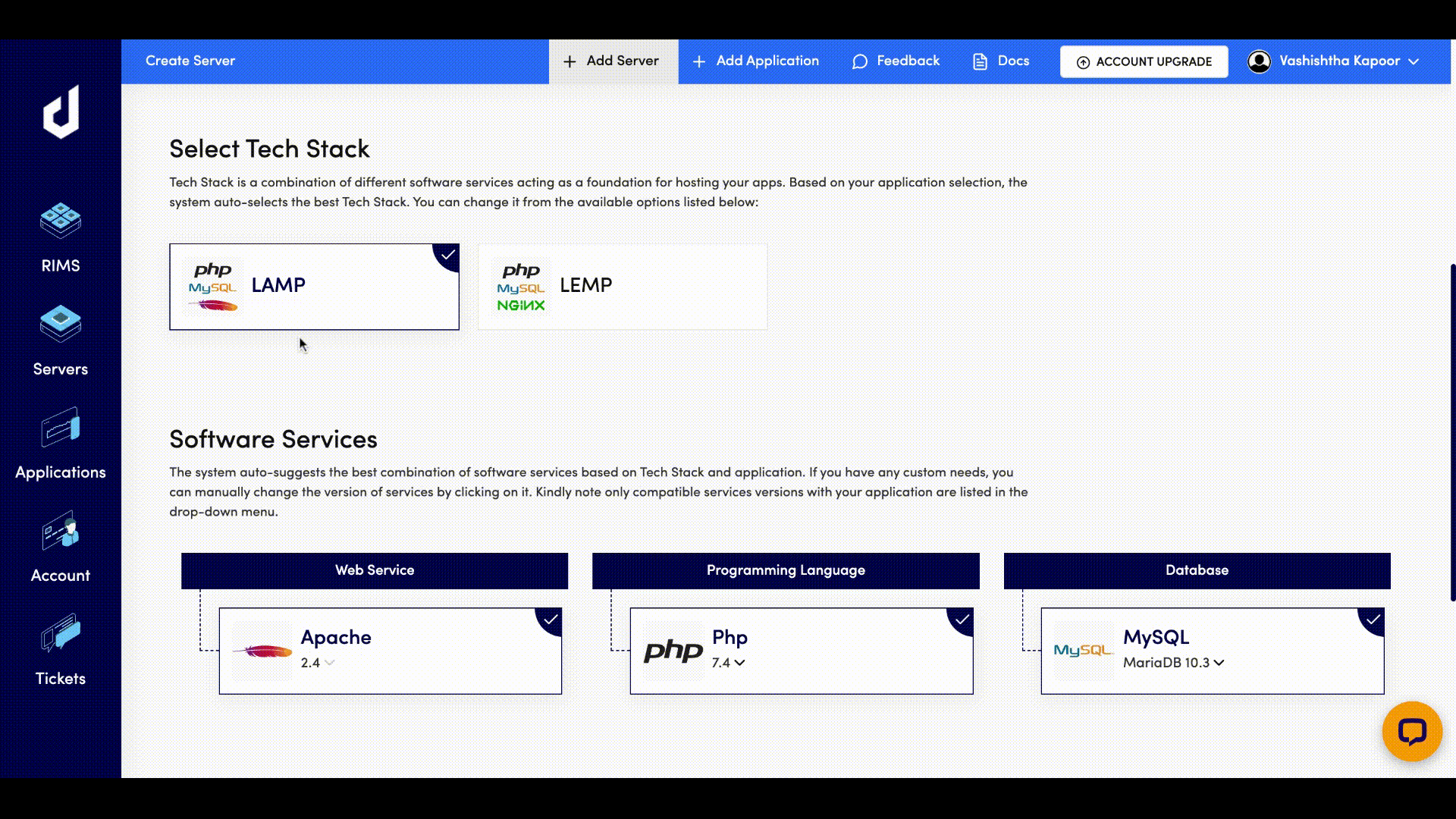Click the upgrade arrow icon in ACCOUNT UPGRADE
The image size is (1456, 819).
(1083, 62)
